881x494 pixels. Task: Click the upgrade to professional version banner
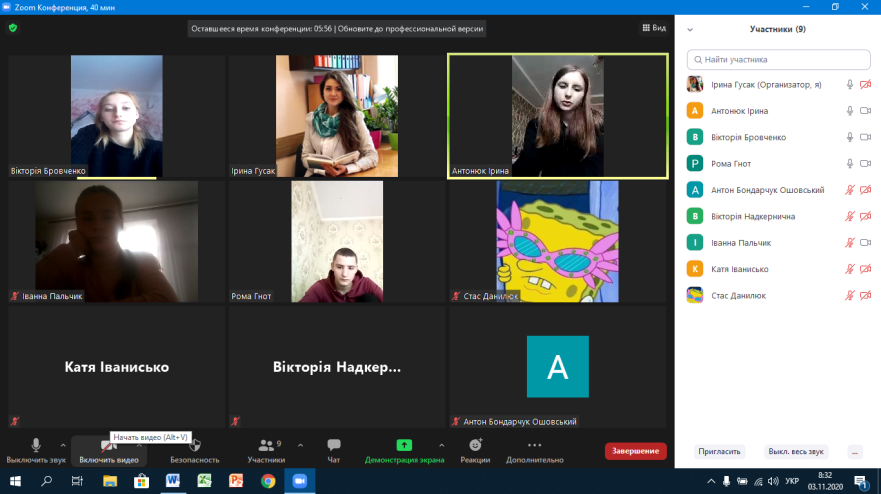[x=337, y=29]
